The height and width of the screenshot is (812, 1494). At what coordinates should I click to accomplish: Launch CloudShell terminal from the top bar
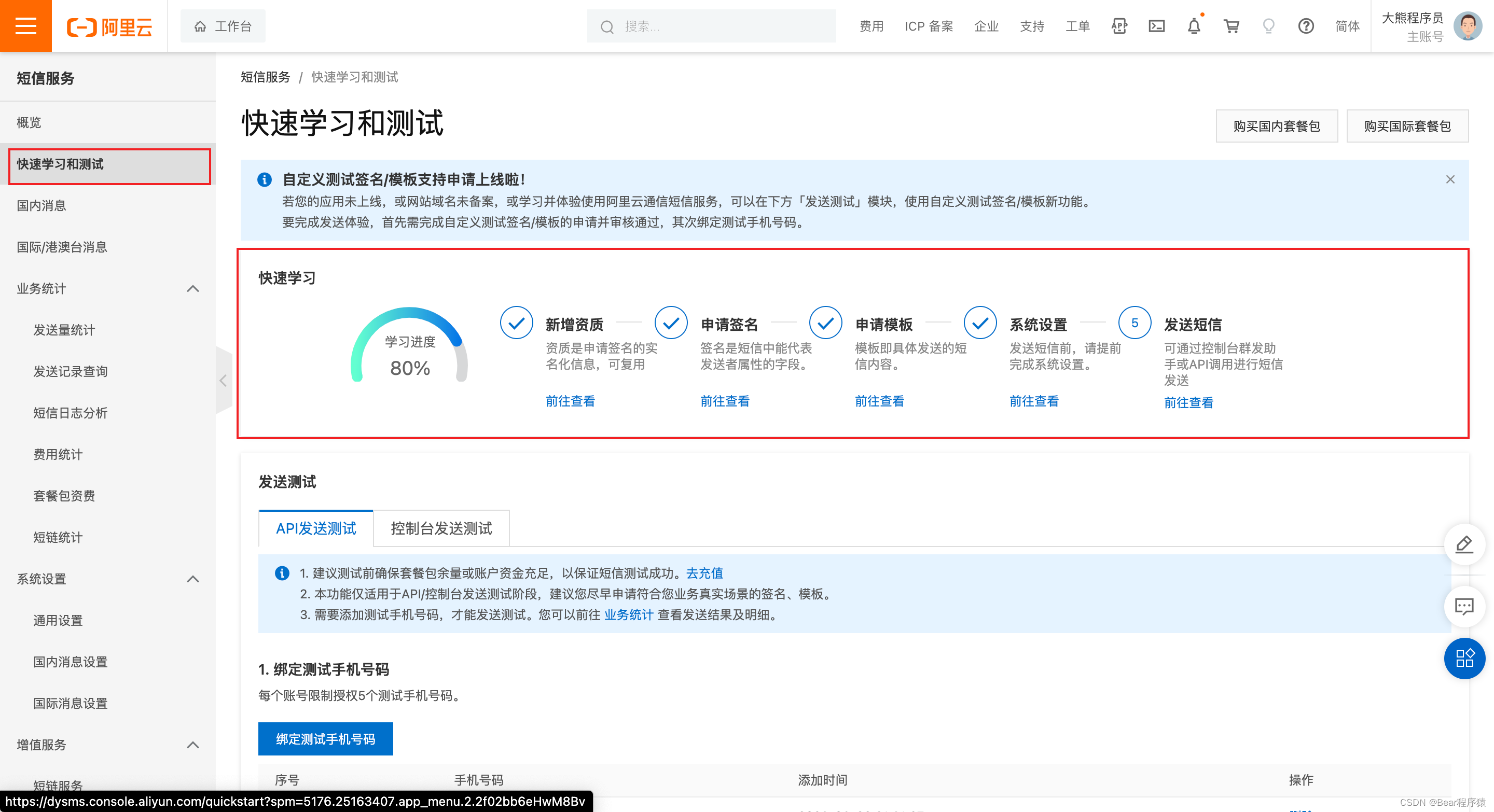pyautogui.click(x=1156, y=26)
